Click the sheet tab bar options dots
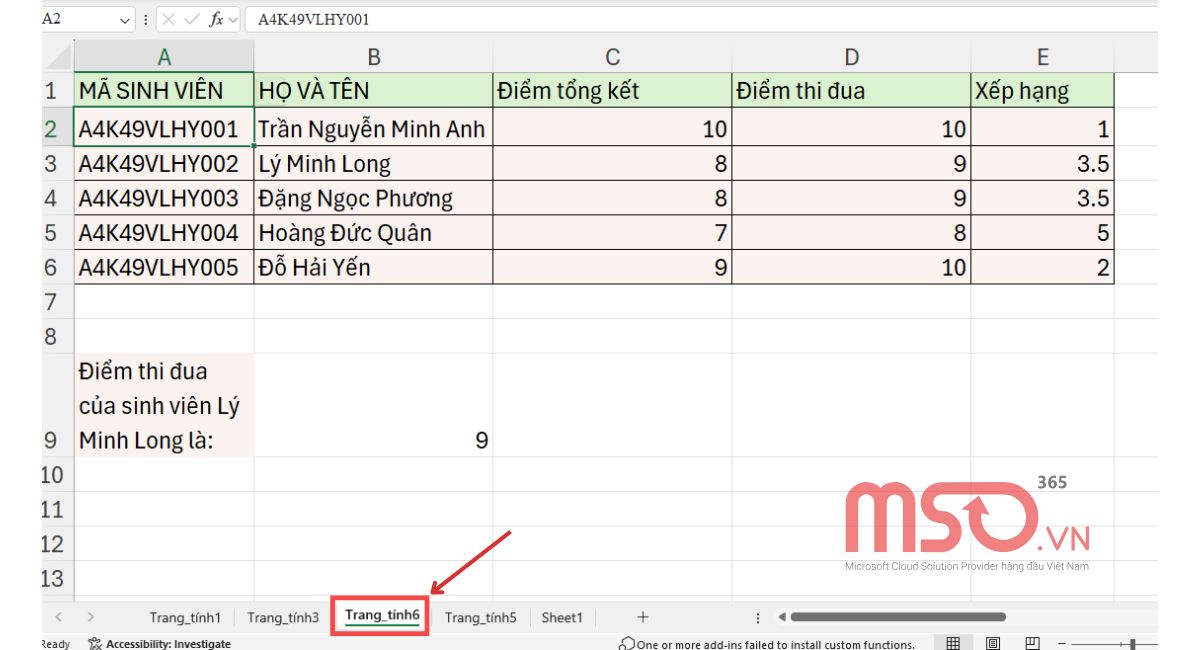Image resolution: width=1200 pixels, height=650 pixels. point(758,618)
